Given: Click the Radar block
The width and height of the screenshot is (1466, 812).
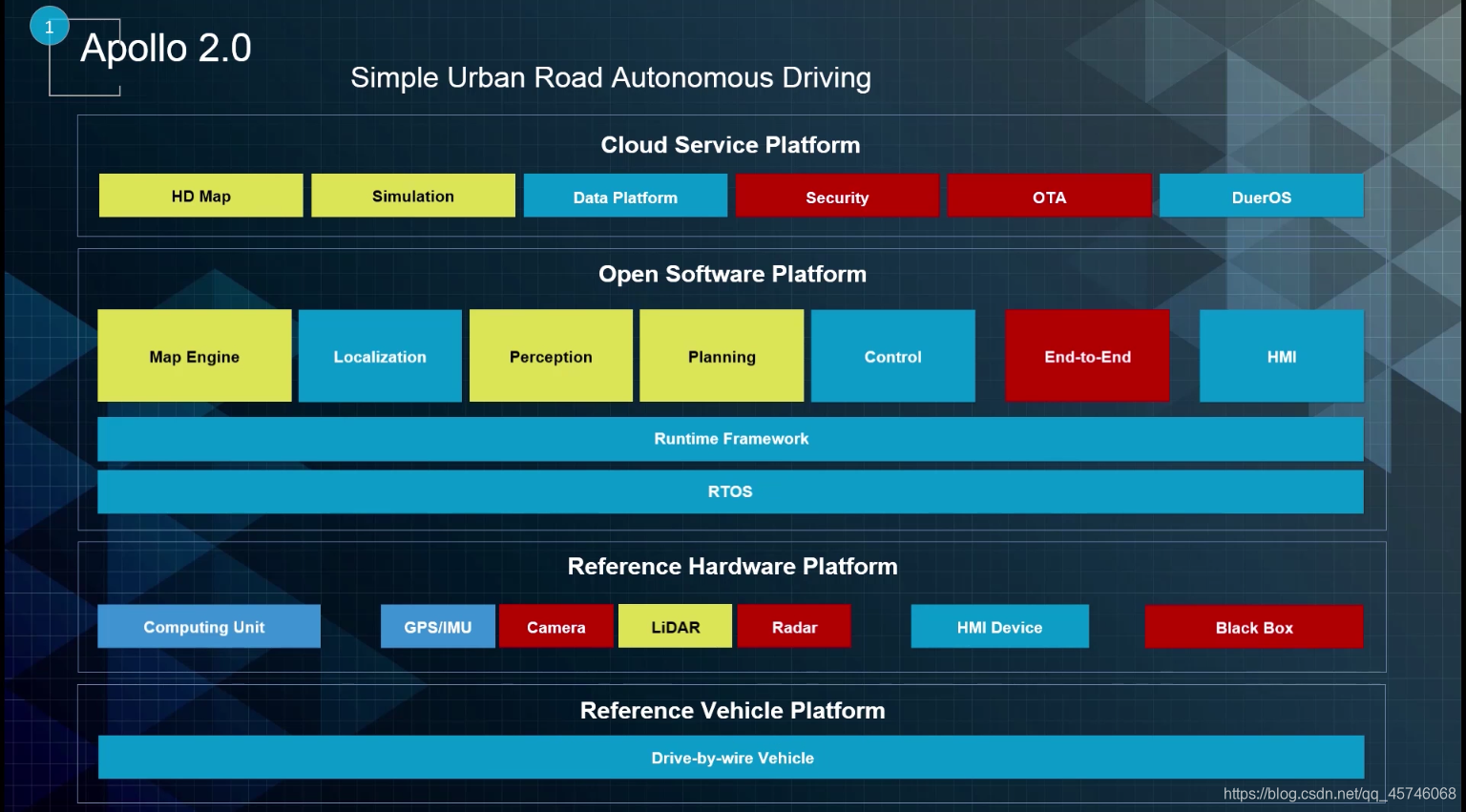Looking at the screenshot, I should pyautogui.click(x=794, y=627).
